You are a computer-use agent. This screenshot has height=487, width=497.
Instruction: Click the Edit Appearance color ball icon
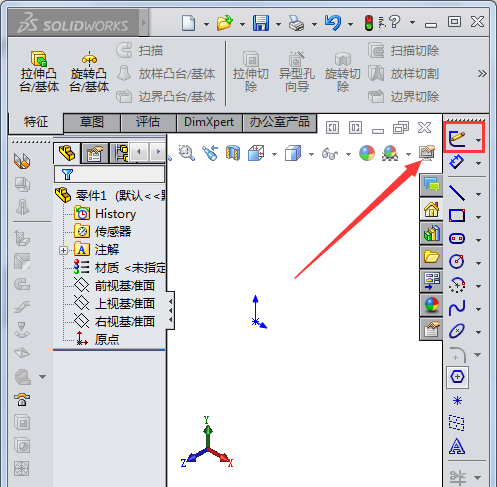click(367, 153)
